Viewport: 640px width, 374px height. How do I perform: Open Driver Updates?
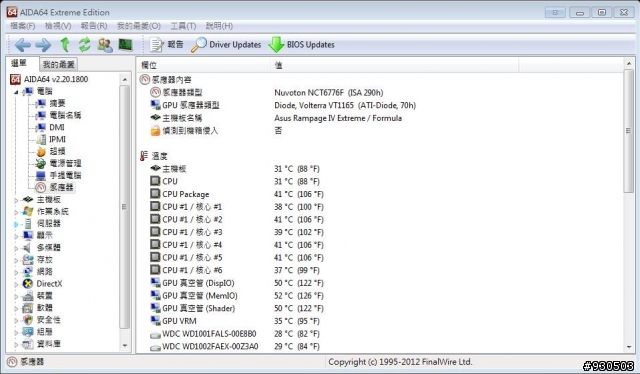point(226,45)
